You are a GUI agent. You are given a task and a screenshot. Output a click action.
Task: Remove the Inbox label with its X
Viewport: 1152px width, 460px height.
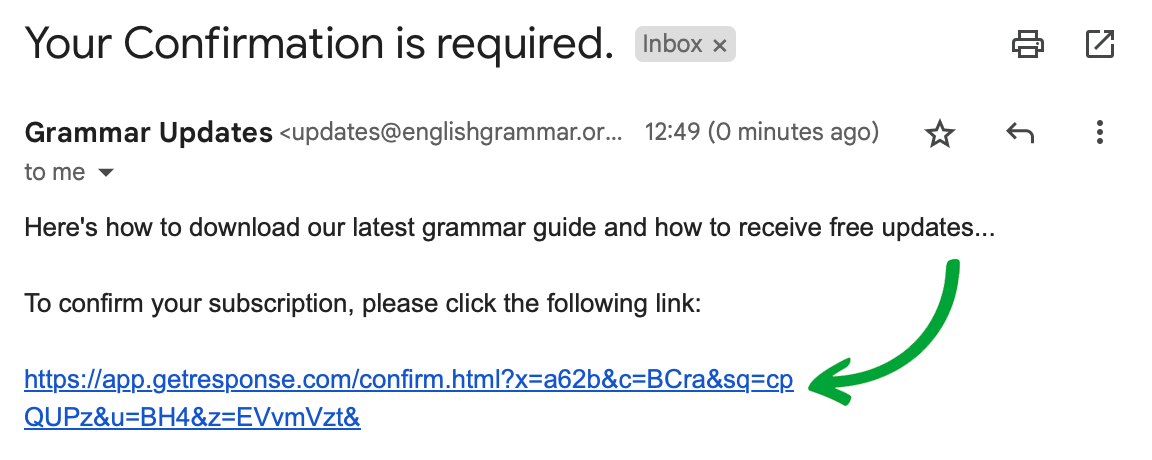(719, 45)
